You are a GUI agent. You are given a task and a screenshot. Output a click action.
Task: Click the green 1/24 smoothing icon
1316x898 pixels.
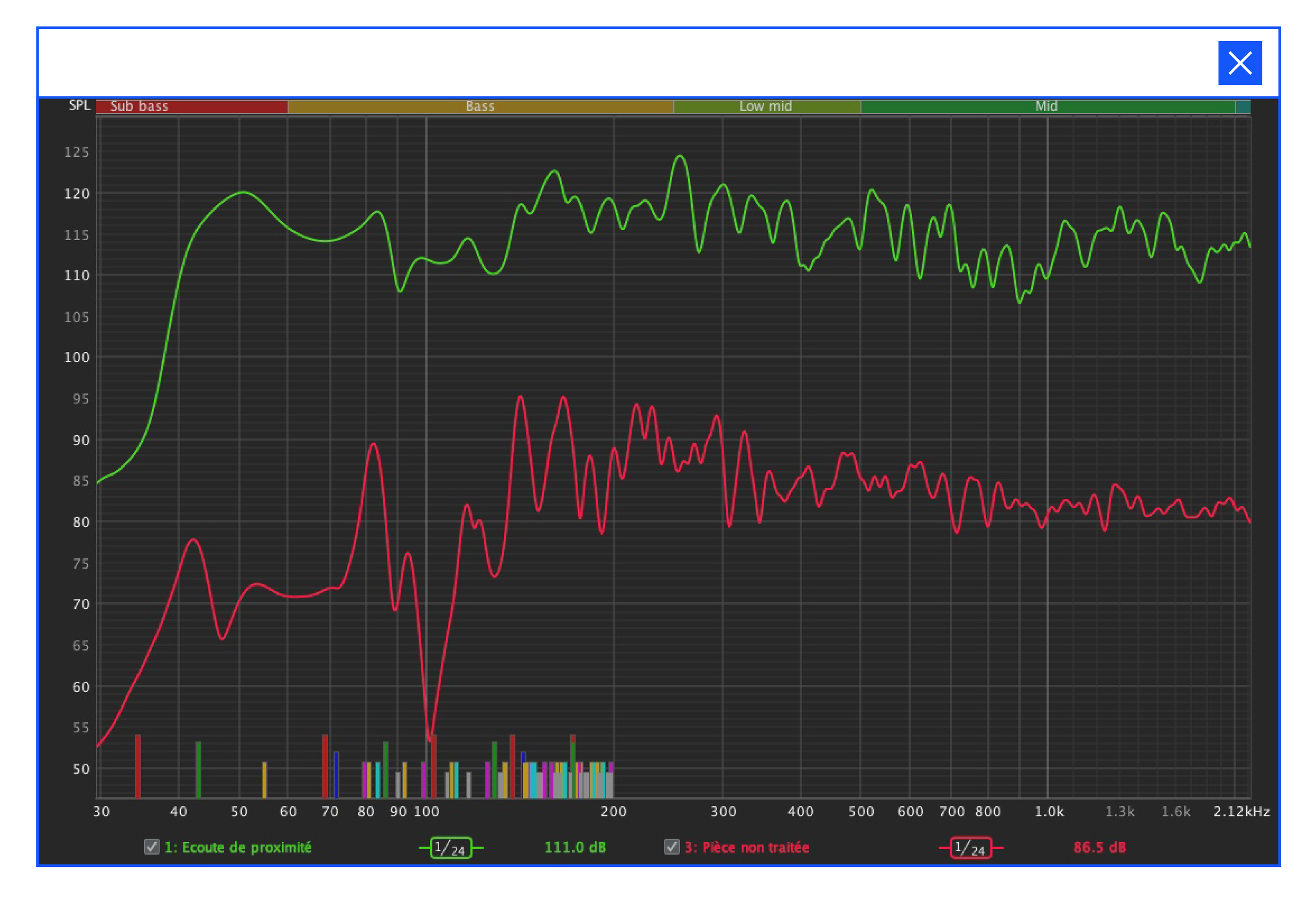pyautogui.click(x=451, y=847)
